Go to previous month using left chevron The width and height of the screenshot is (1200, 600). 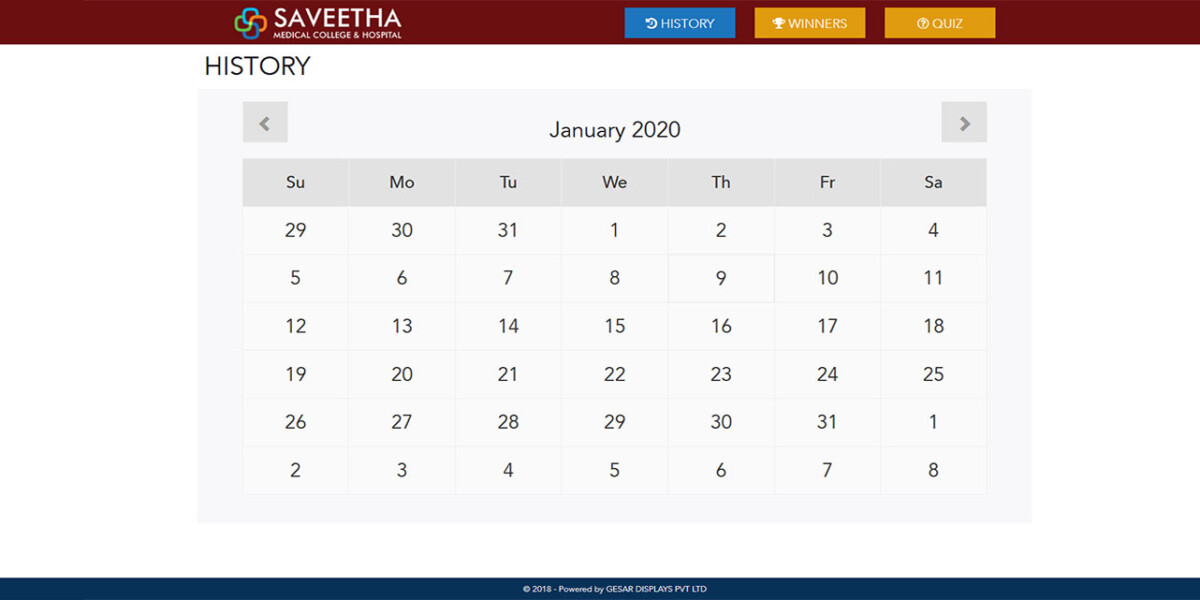click(265, 122)
